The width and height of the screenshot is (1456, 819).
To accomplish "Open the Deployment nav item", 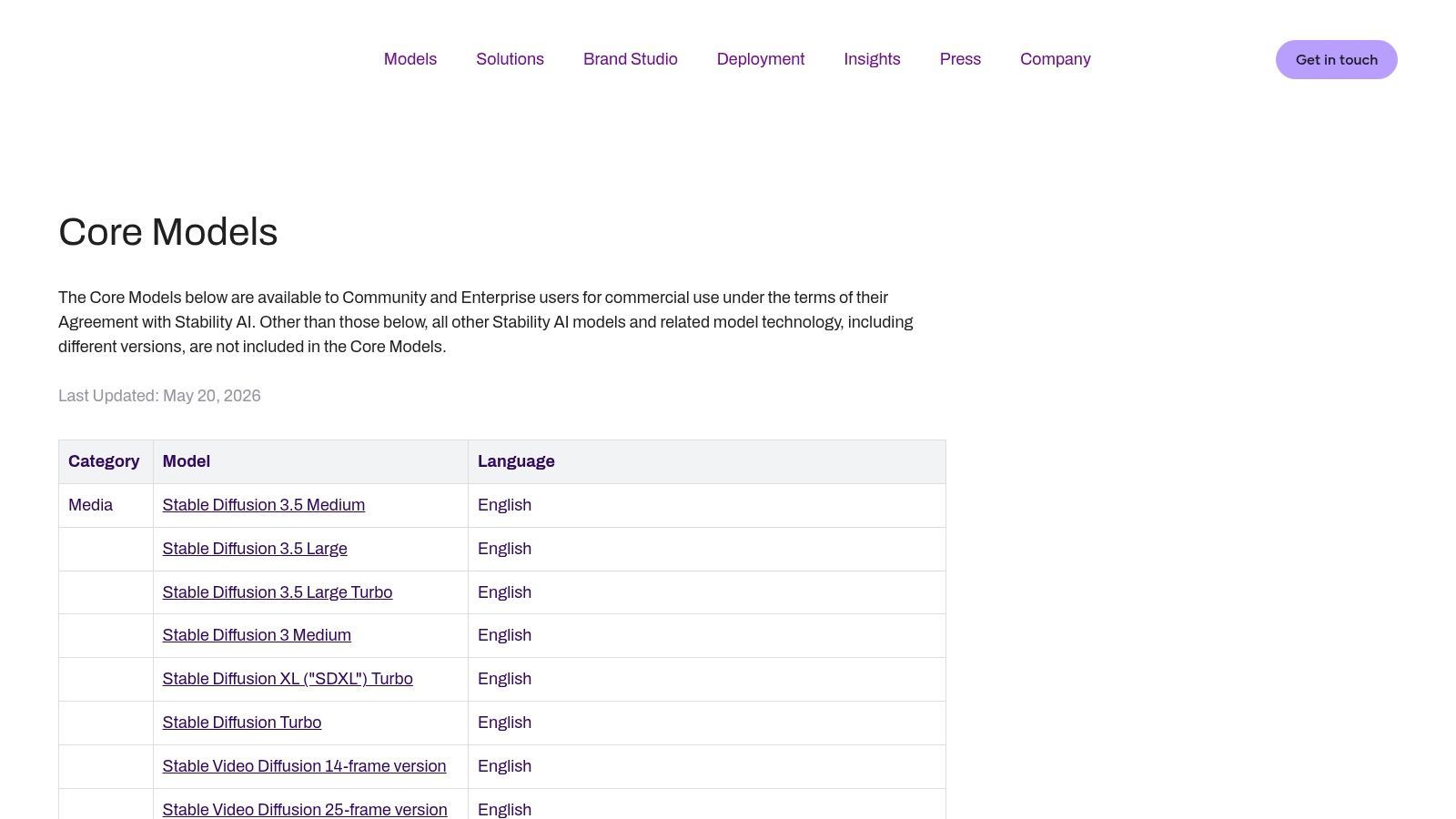I will pos(761,59).
